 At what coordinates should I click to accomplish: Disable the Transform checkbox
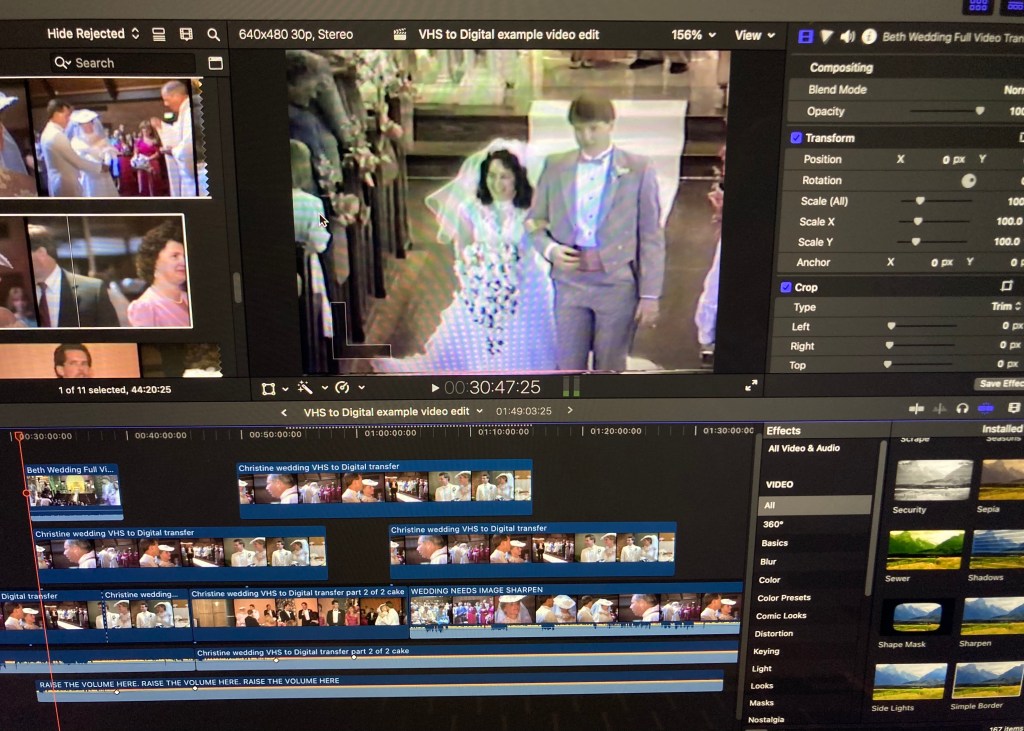796,138
